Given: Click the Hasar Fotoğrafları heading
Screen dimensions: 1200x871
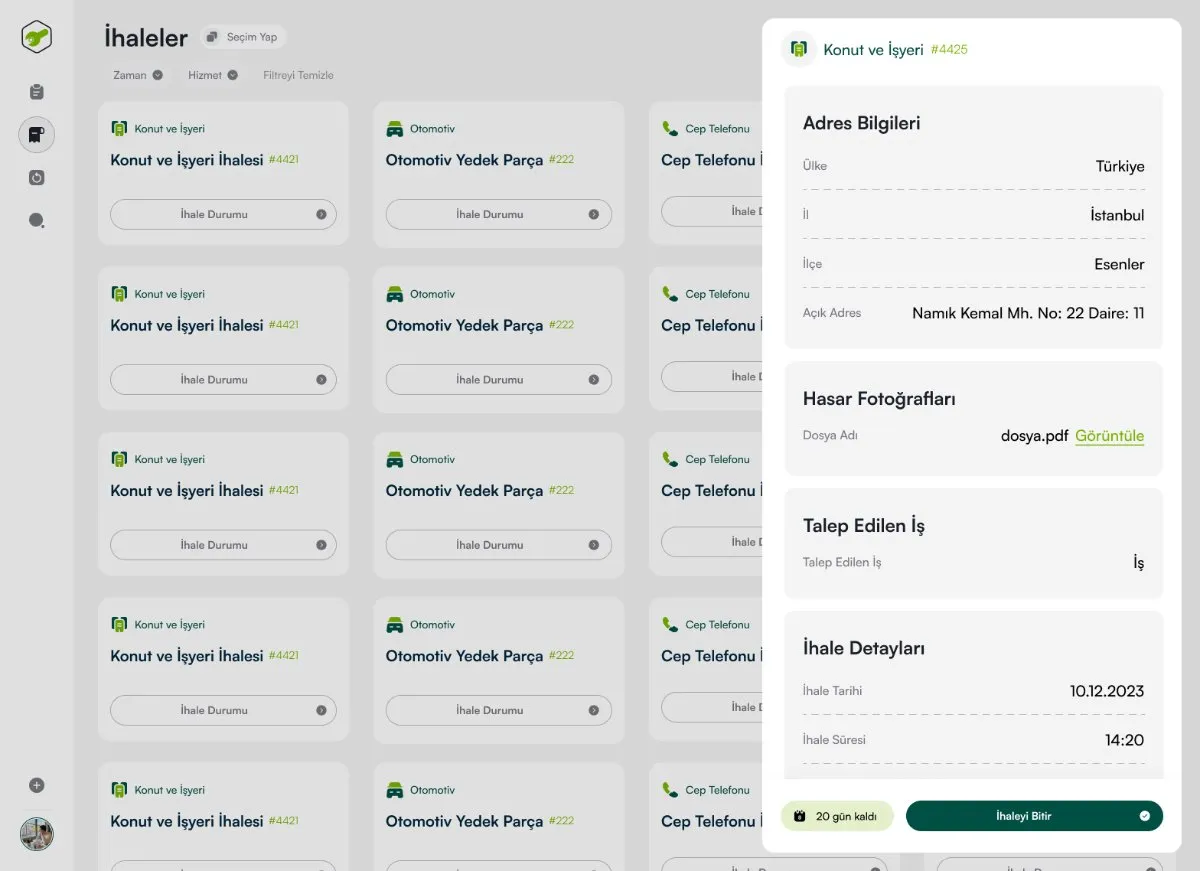Looking at the screenshot, I should pos(879,399).
